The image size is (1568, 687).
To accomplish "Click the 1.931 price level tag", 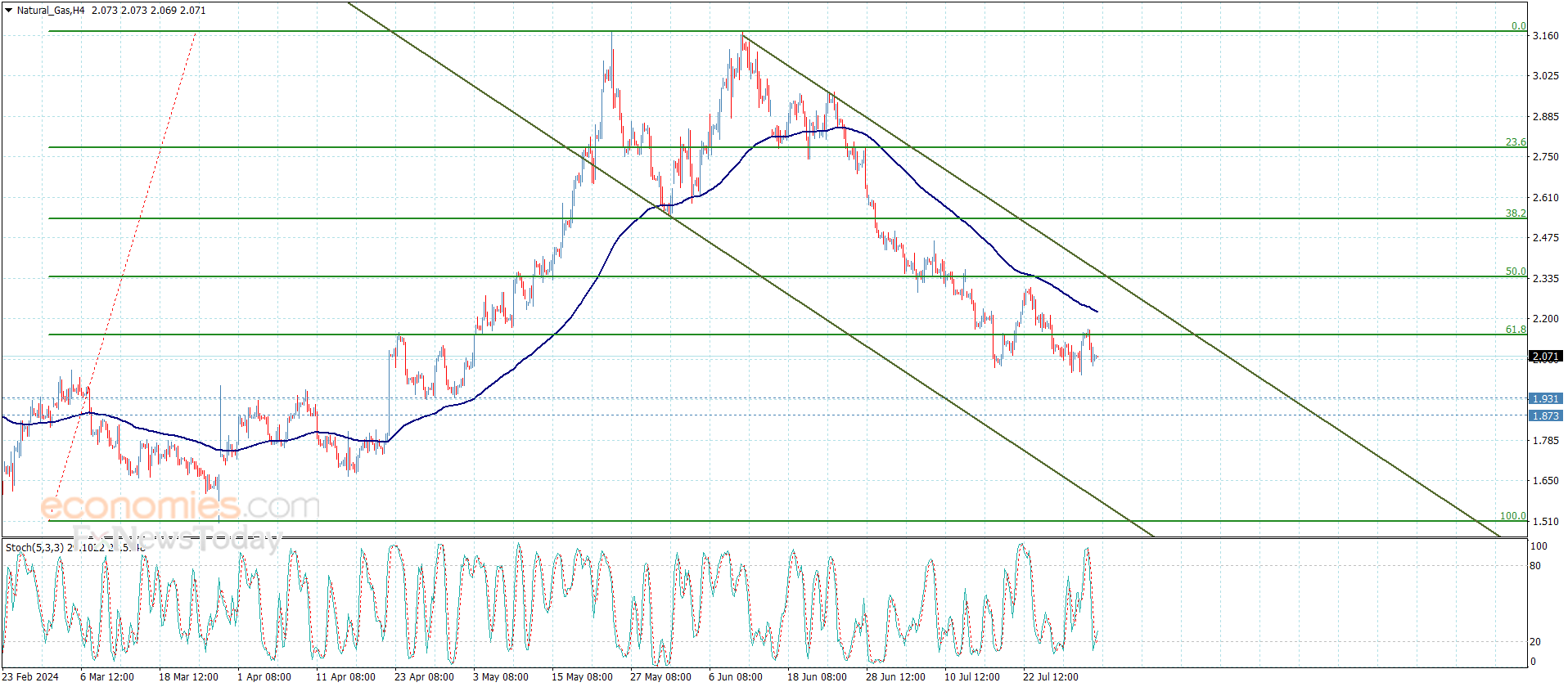I will [1545, 398].
